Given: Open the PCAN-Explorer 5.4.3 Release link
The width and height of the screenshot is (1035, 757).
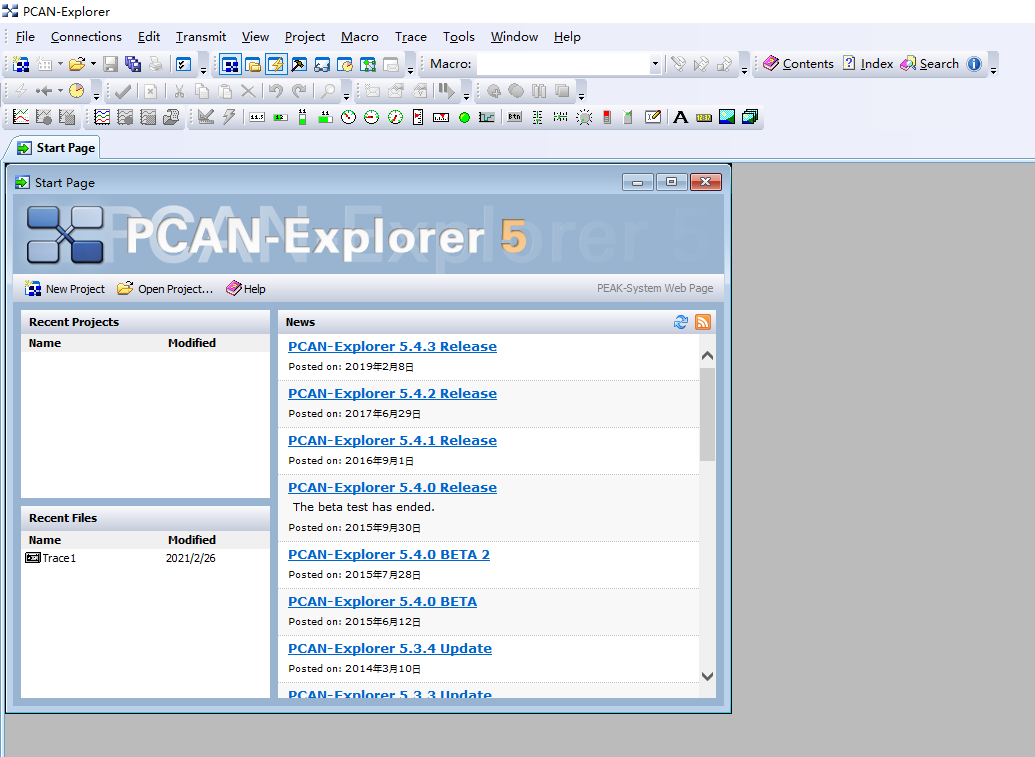Looking at the screenshot, I should point(392,346).
